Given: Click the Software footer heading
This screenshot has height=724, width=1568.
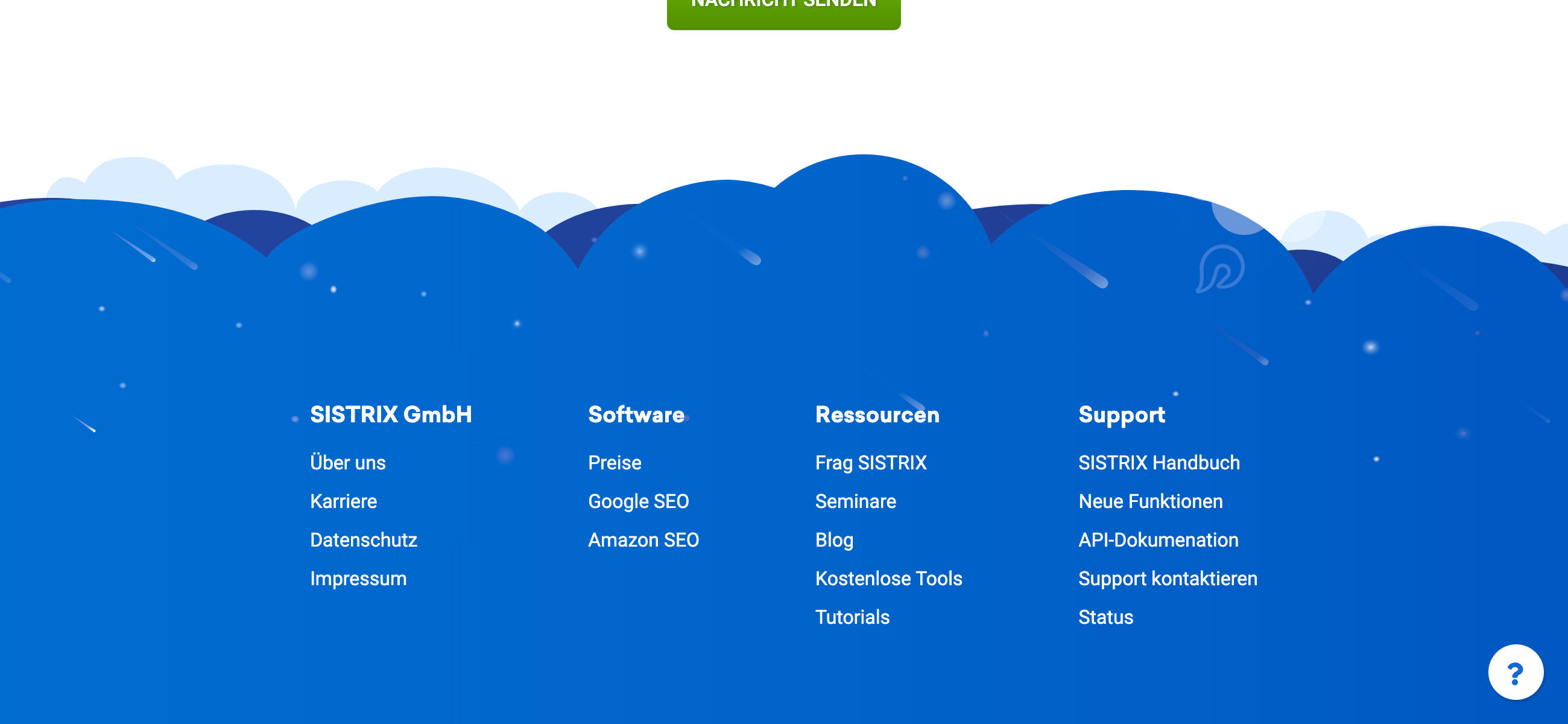Looking at the screenshot, I should [x=636, y=414].
